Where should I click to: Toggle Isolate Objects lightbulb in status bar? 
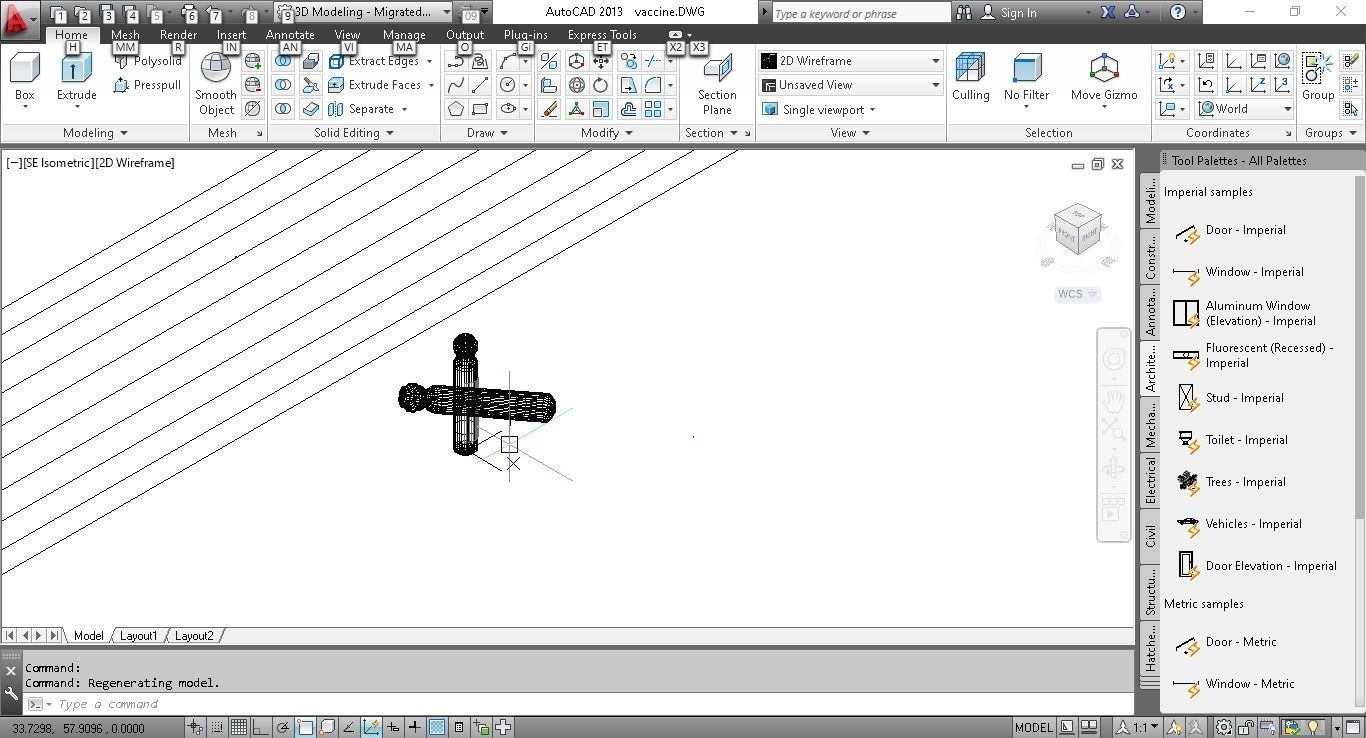point(1314,727)
